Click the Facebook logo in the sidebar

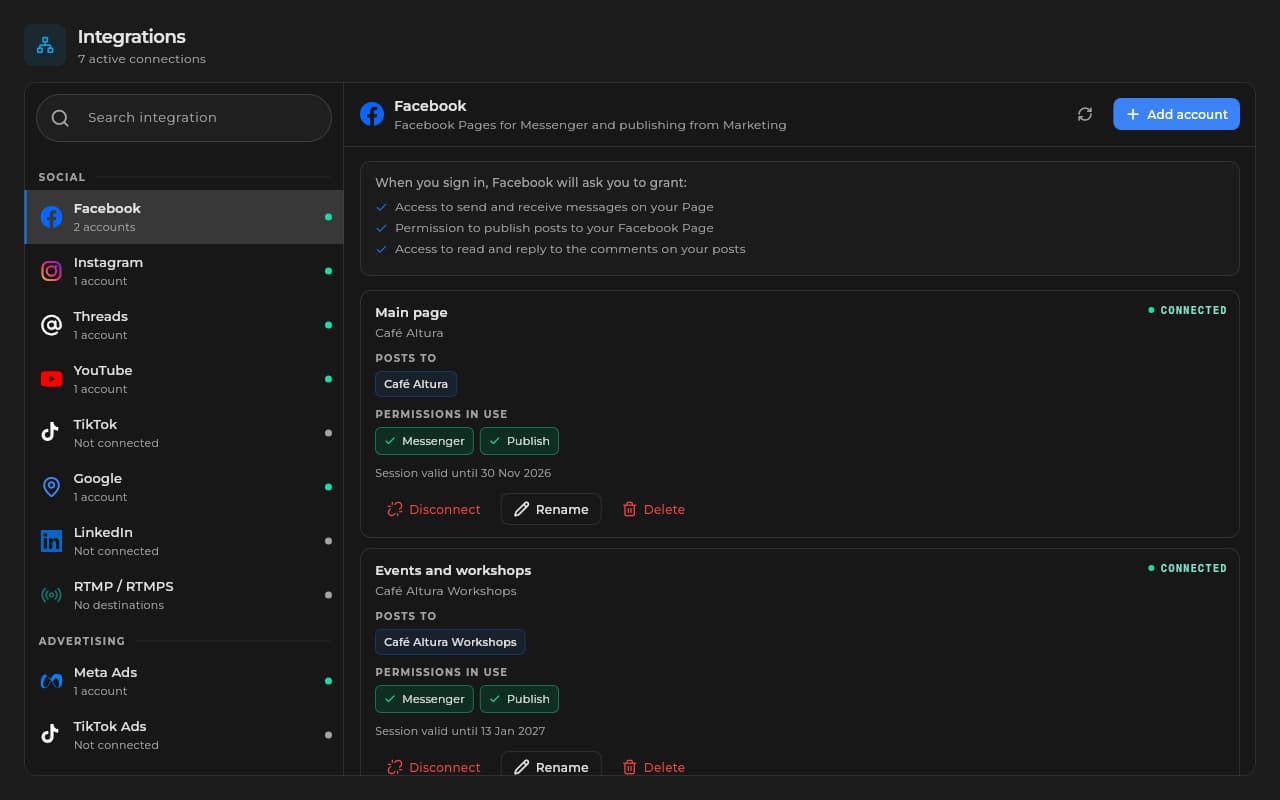[51, 217]
